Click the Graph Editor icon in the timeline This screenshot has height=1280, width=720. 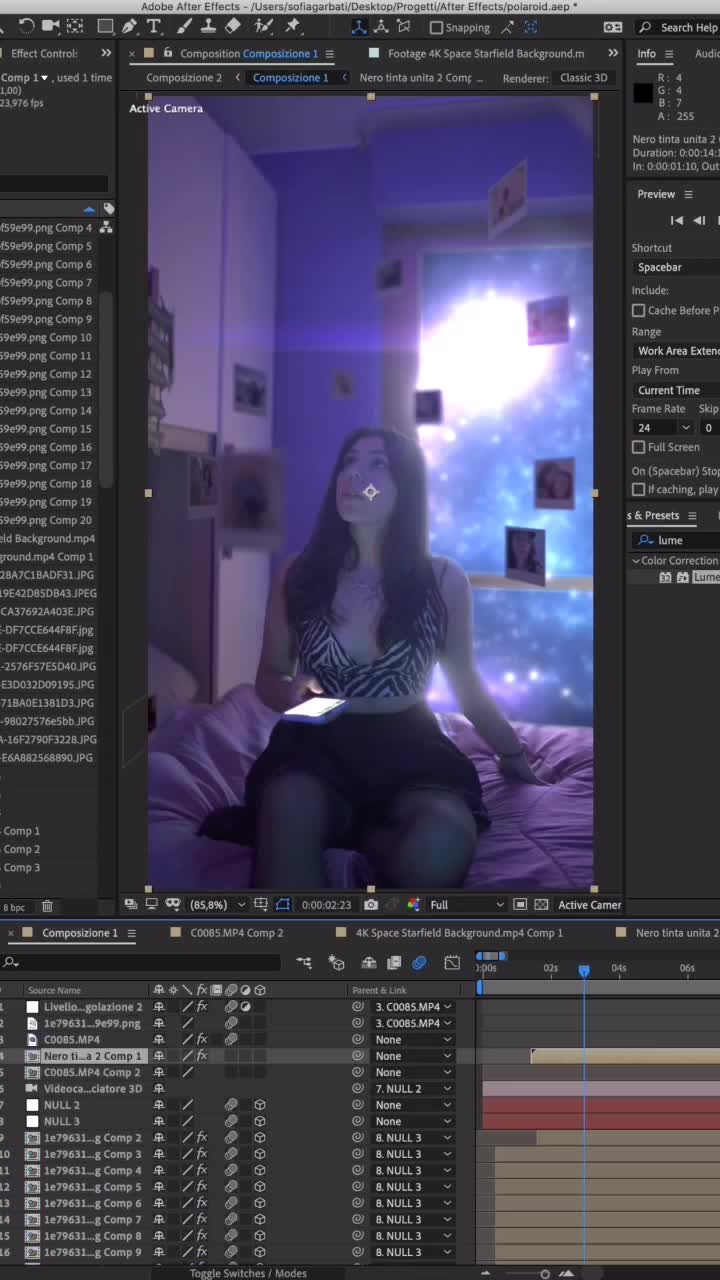tap(452, 963)
